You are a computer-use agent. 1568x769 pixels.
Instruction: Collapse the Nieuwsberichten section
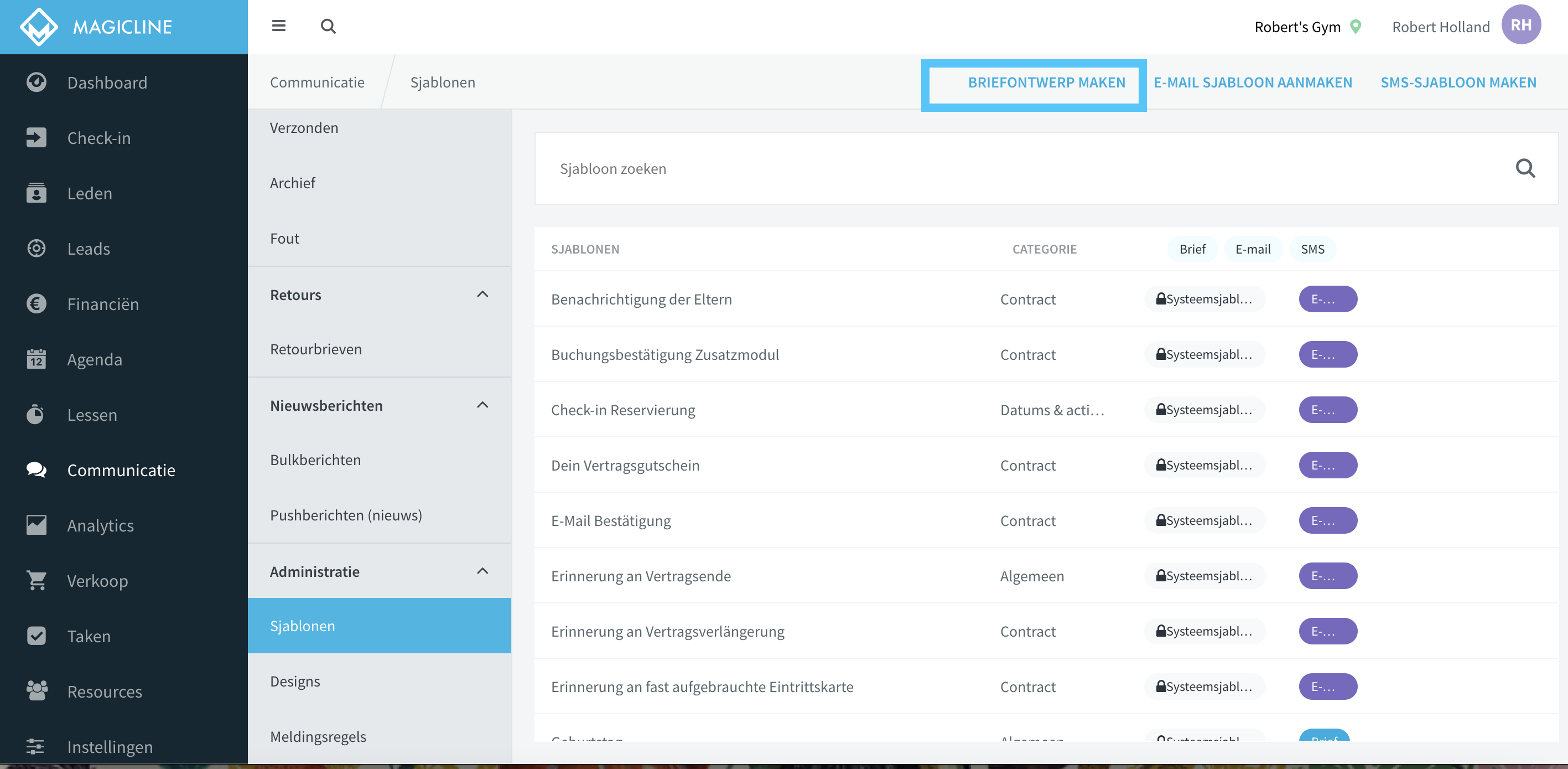(x=482, y=405)
